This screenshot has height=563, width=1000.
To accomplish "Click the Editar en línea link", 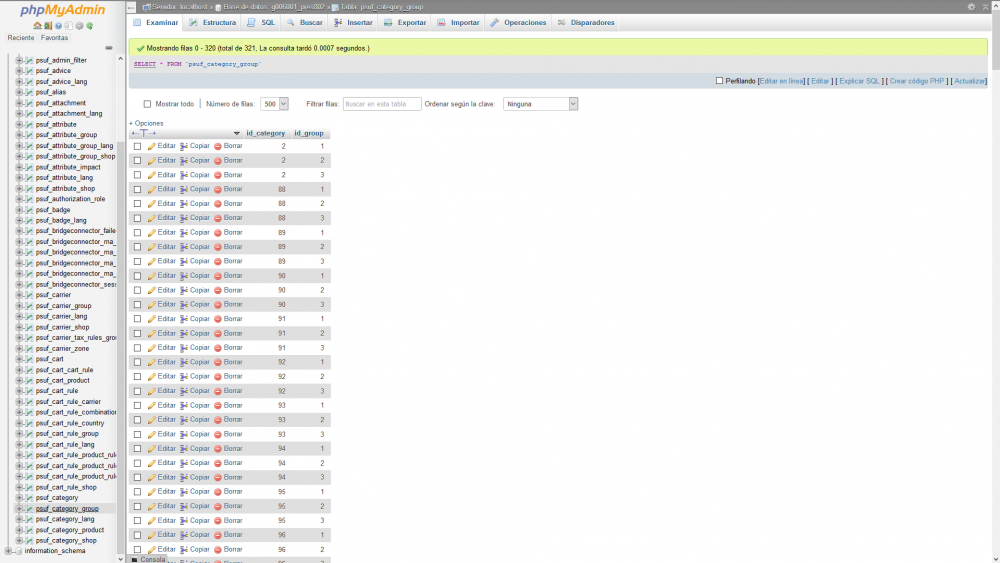I will [x=781, y=81].
